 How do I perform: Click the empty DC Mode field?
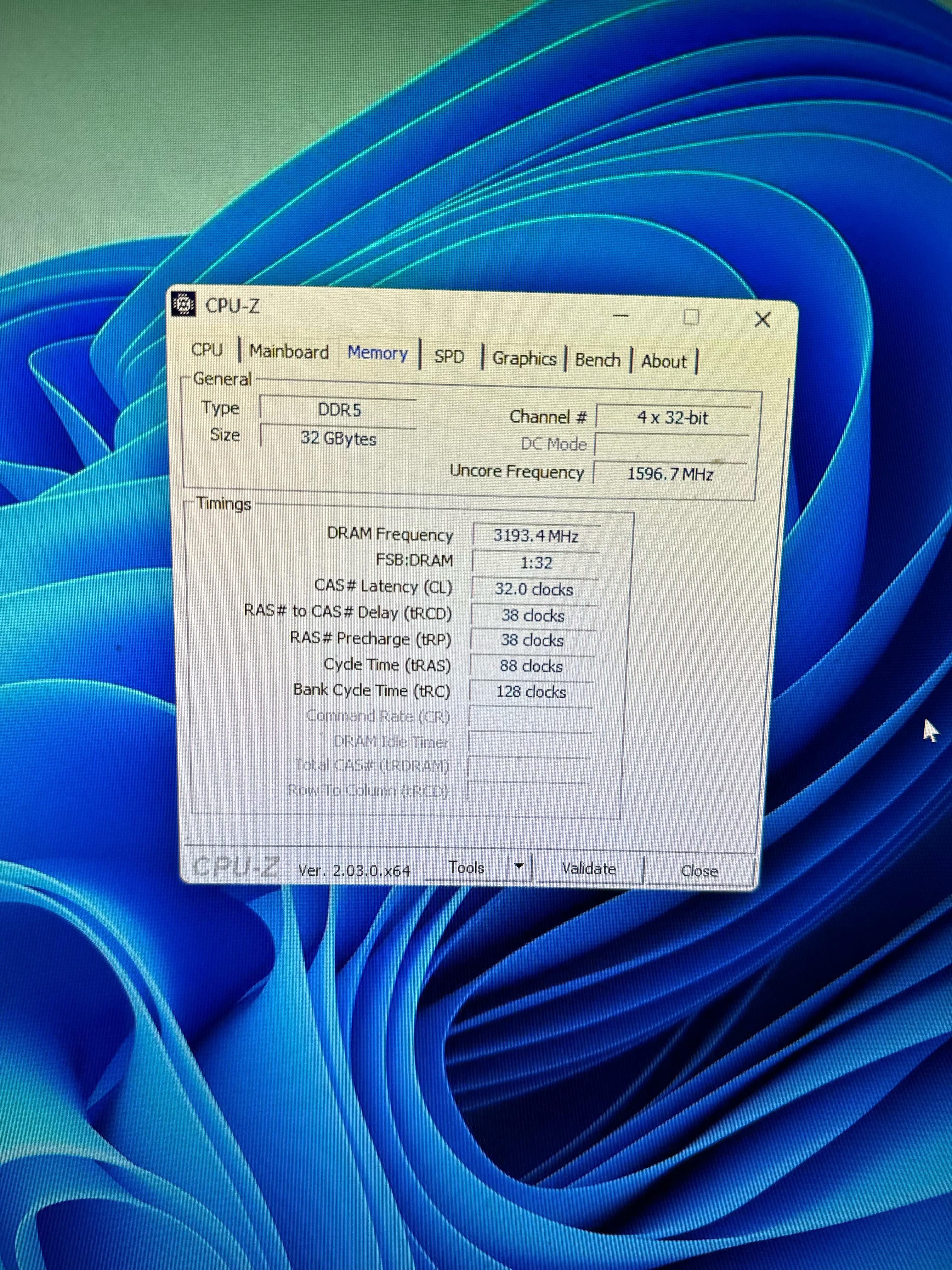pyautogui.click(x=672, y=445)
